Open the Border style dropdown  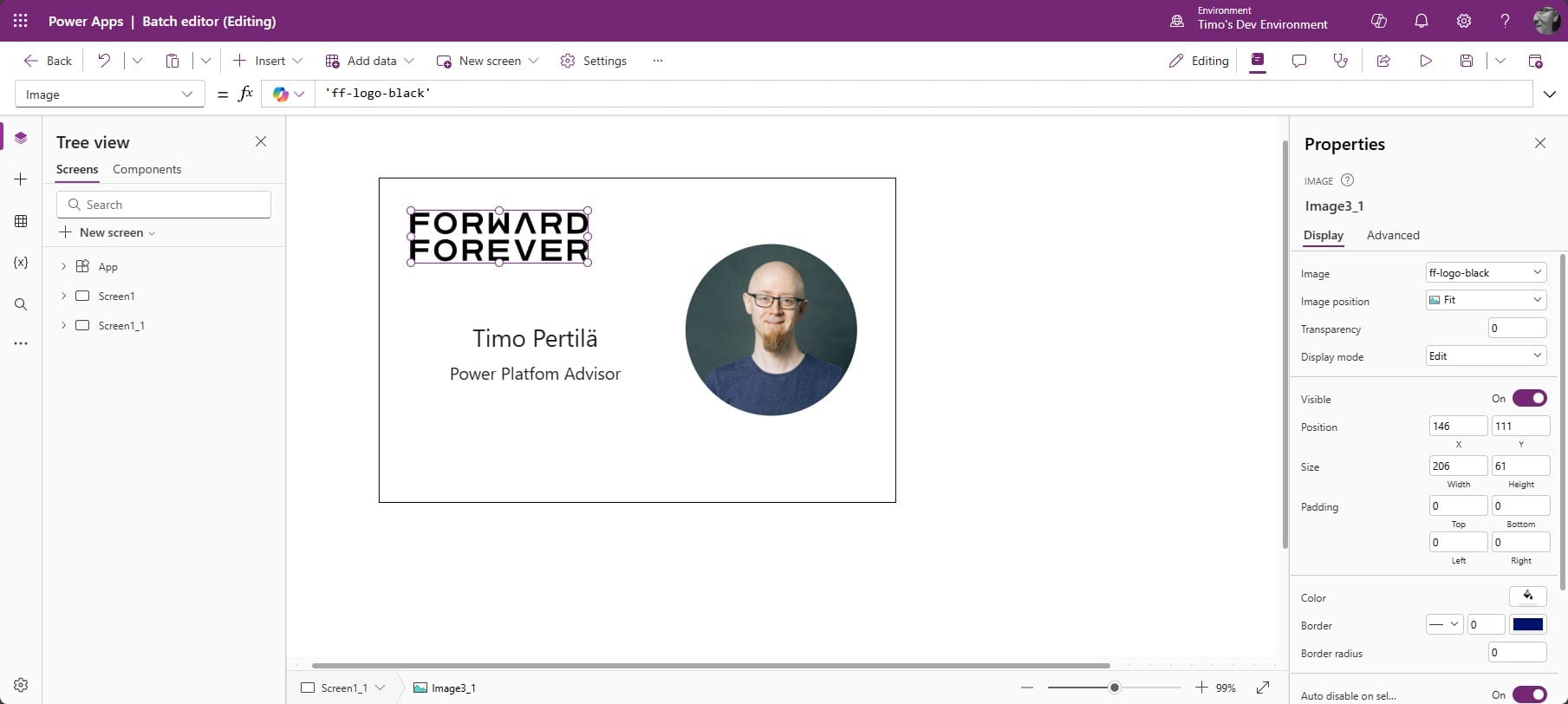pos(1444,624)
